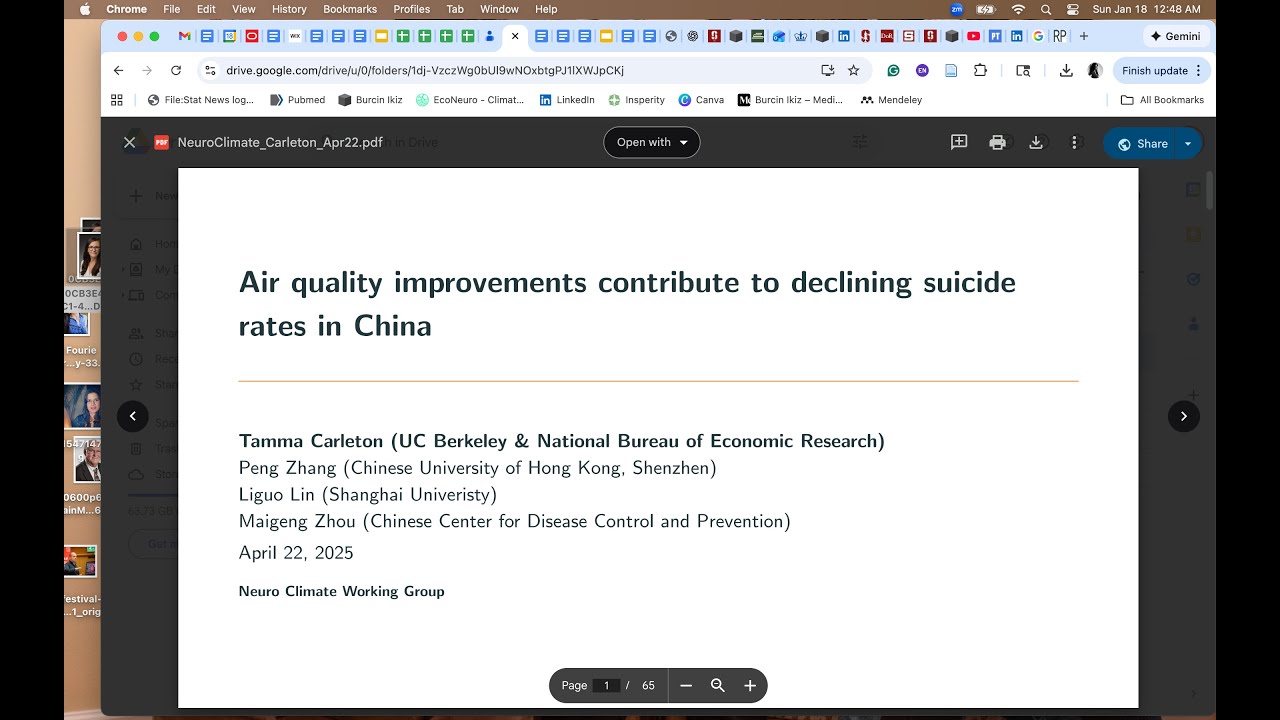Open the Bookmarks menu
The height and width of the screenshot is (720, 1280).
[x=350, y=9]
